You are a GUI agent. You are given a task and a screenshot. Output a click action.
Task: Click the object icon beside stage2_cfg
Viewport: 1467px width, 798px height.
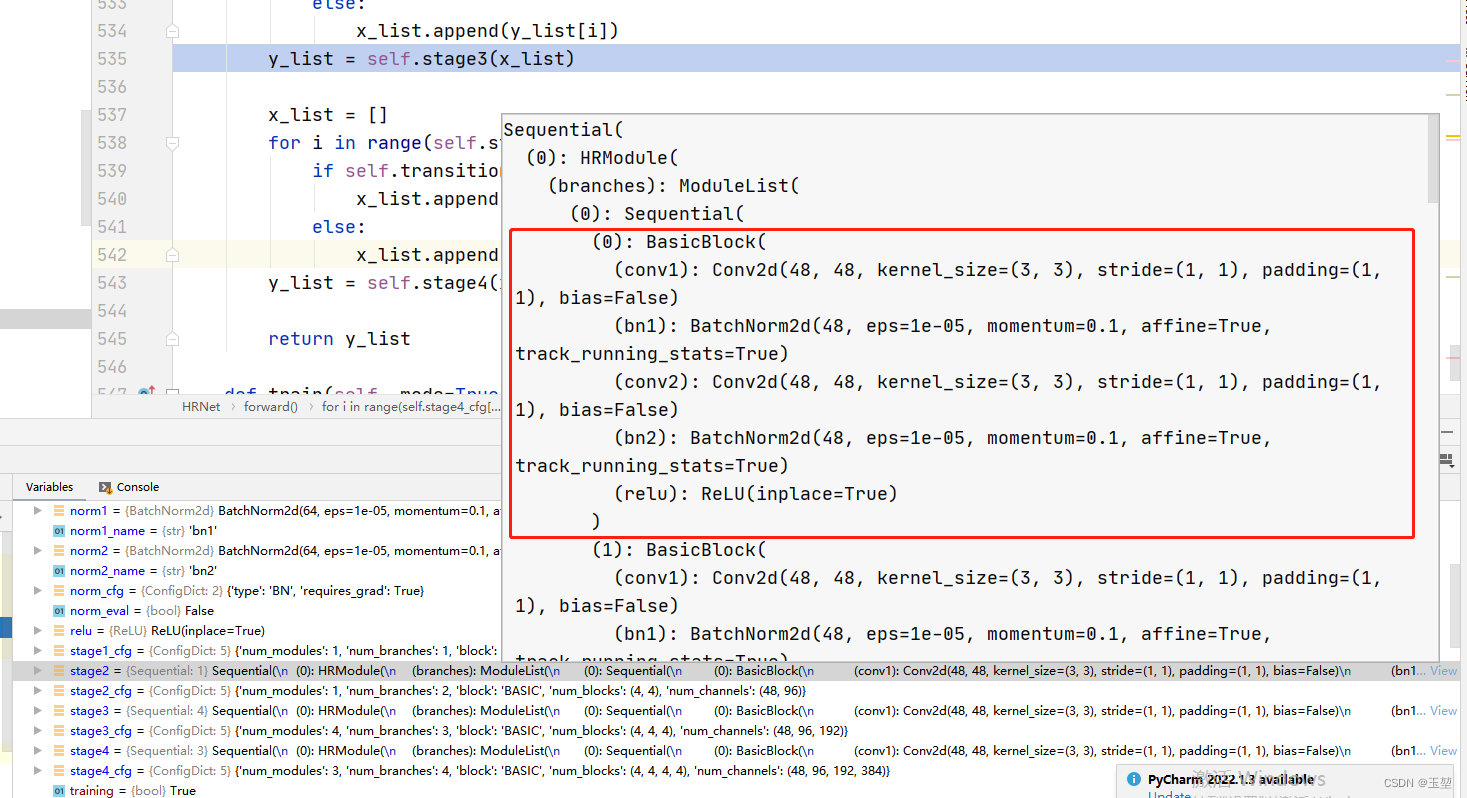(x=59, y=691)
